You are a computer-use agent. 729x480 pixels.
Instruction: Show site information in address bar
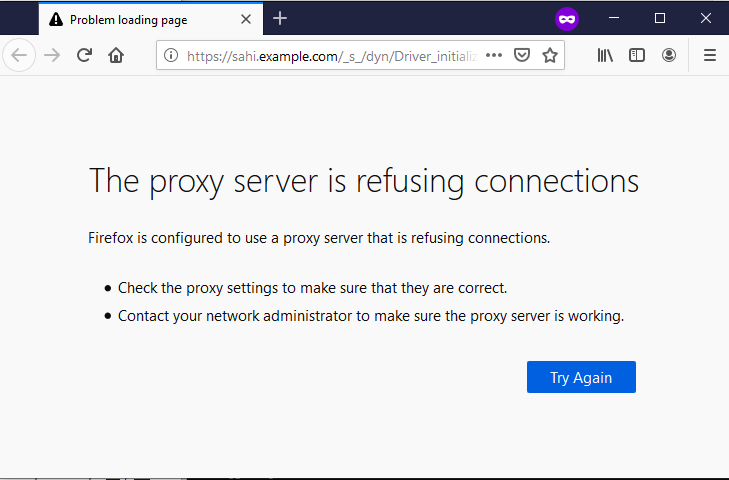click(171, 56)
